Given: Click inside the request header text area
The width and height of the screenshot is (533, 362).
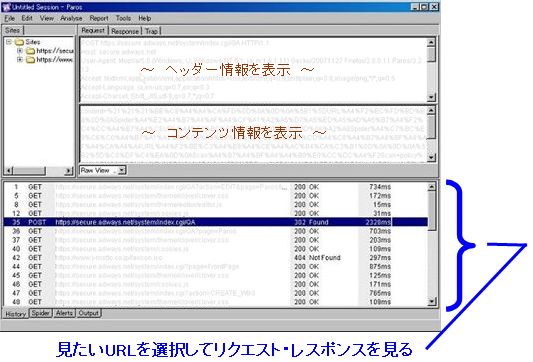Looking at the screenshot, I should coord(254,70).
